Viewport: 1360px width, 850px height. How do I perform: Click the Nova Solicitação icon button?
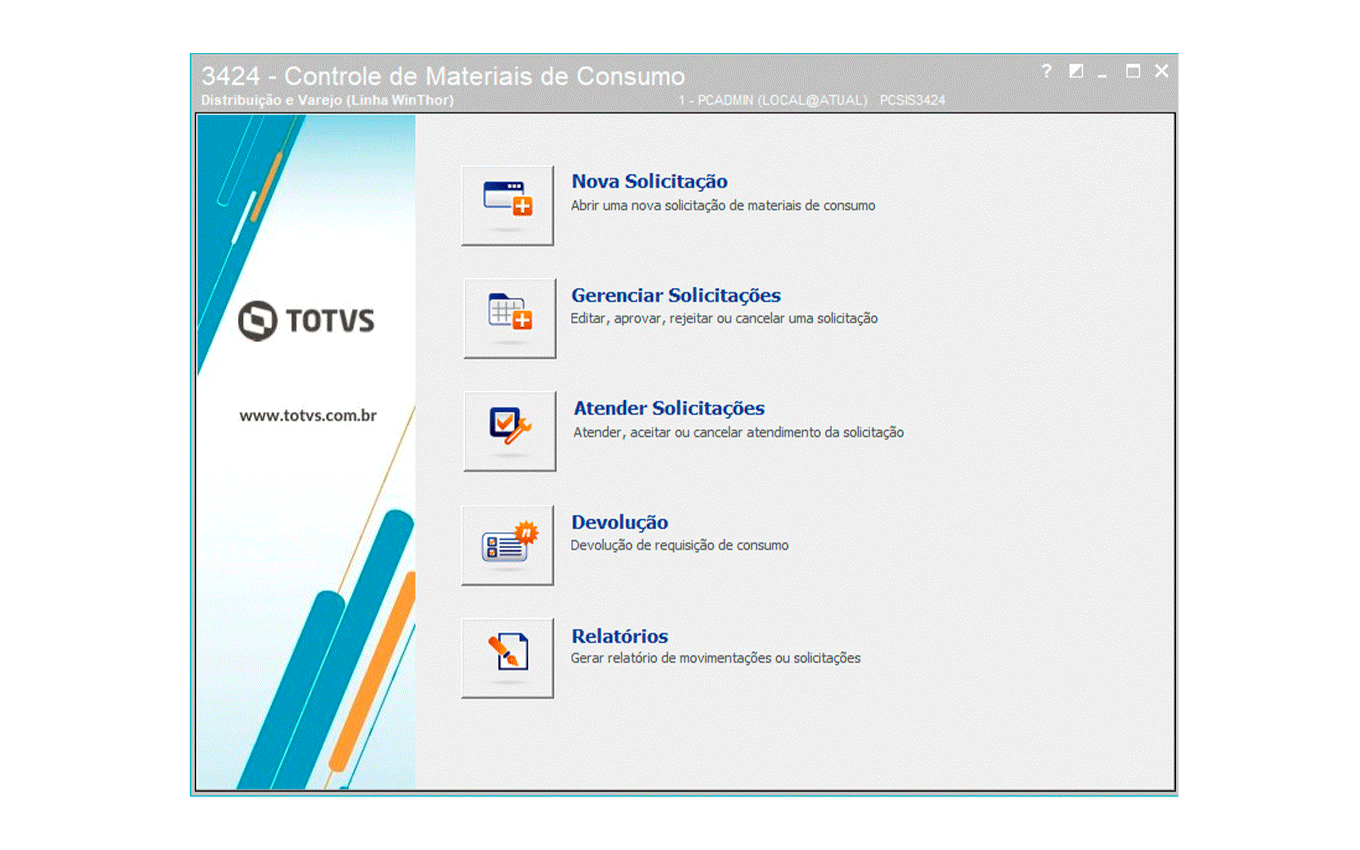(507, 205)
